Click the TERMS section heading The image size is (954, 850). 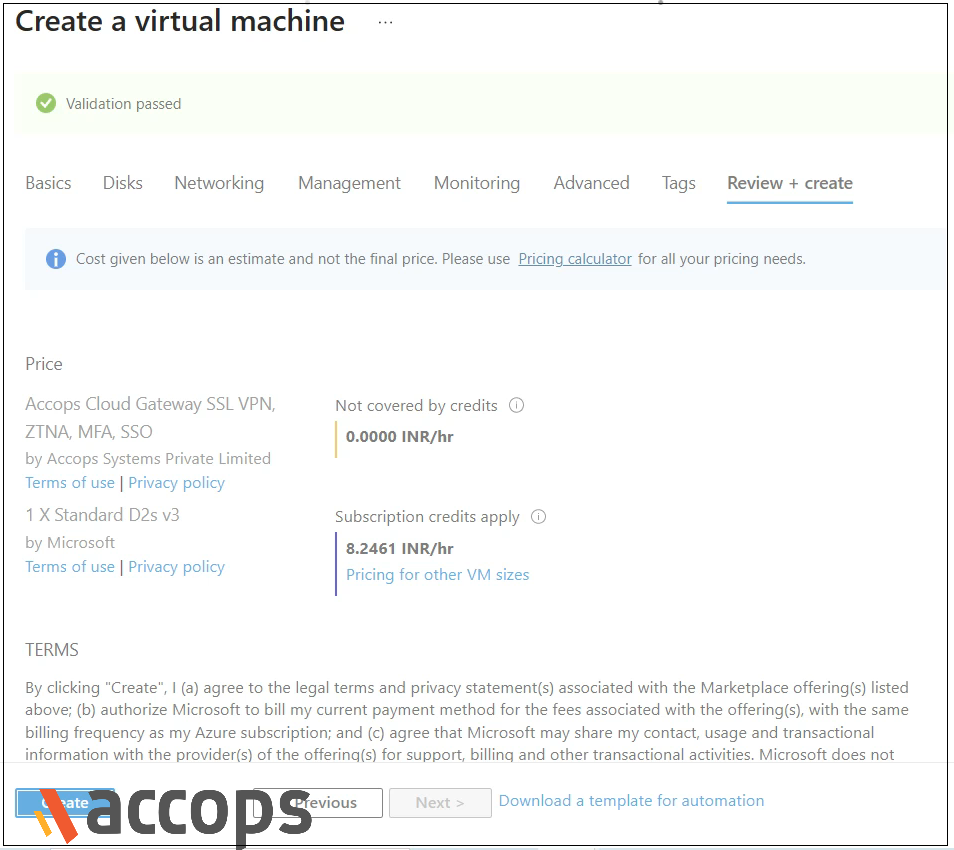coord(52,650)
